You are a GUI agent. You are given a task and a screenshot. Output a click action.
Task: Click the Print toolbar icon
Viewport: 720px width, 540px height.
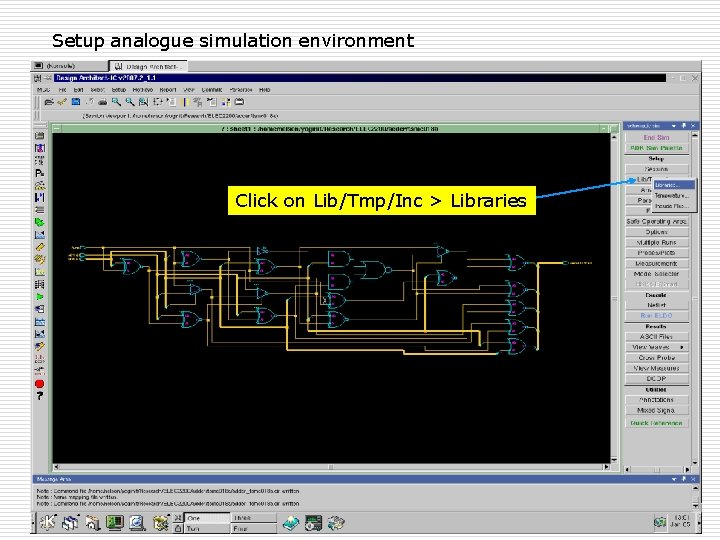click(x=103, y=102)
